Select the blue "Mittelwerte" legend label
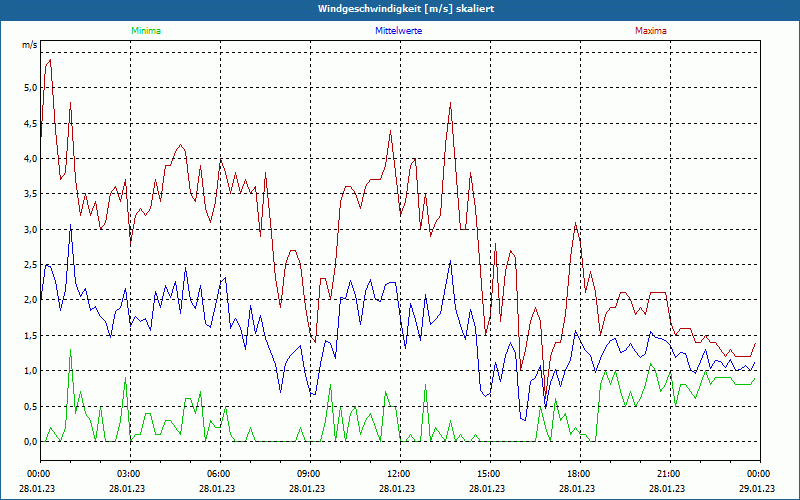Viewport: 800px width, 500px height. pyautogui.click(x=398, y=31)
